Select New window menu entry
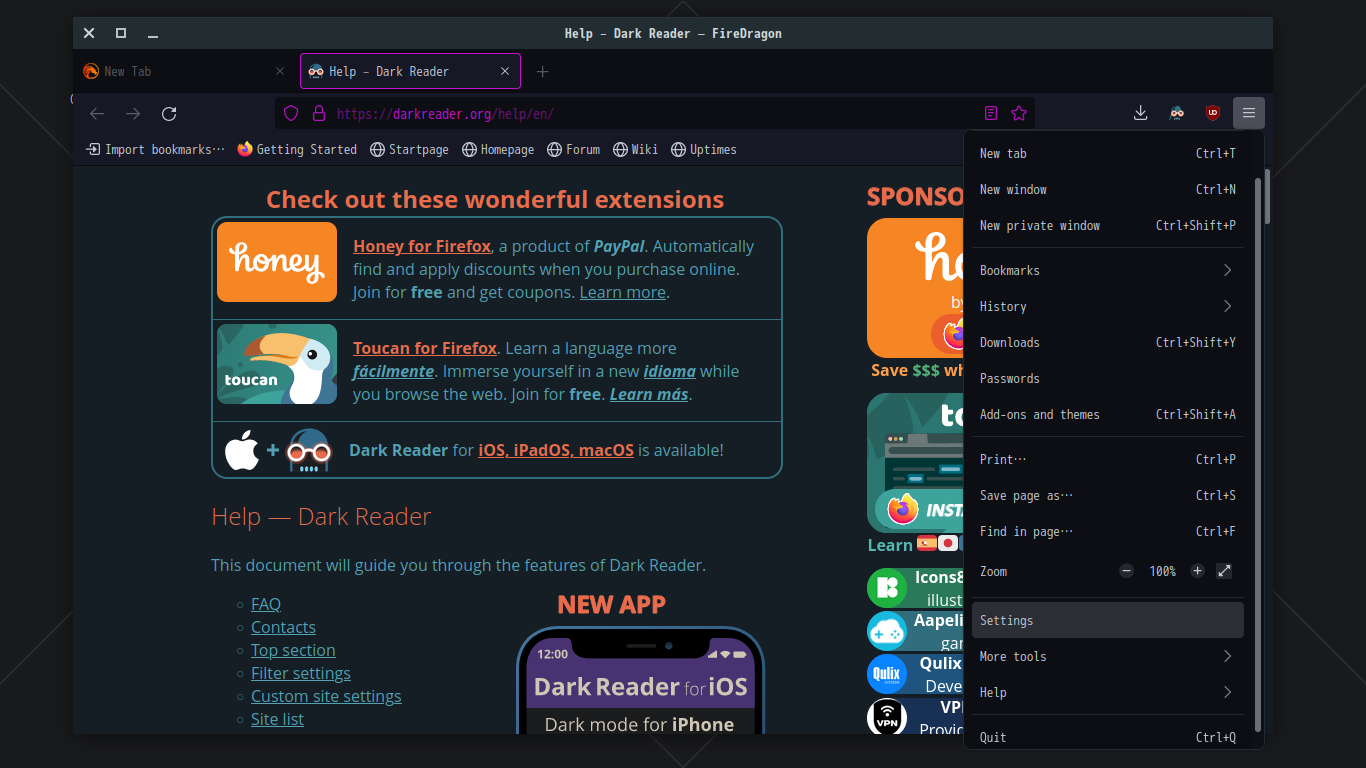The width and height of the screenshot is (1366, 768). [1108, 189]
